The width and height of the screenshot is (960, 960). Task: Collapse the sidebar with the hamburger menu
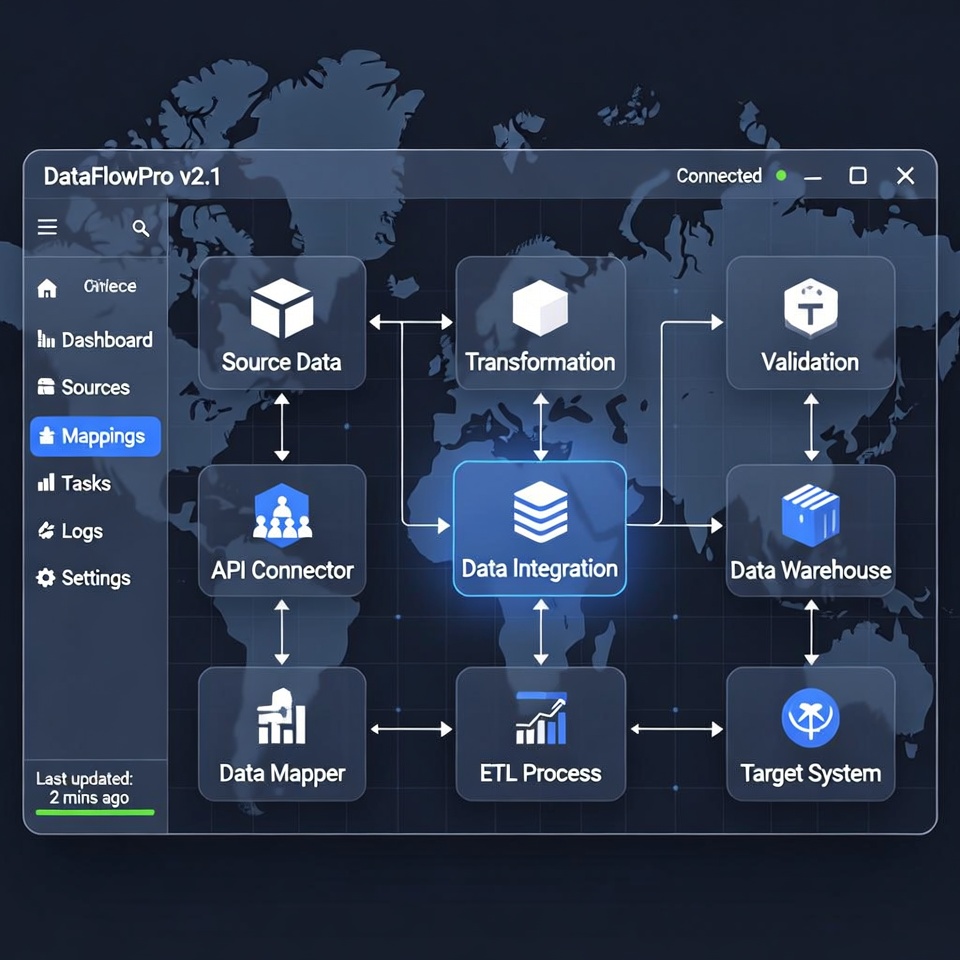[x=46, y=226]
